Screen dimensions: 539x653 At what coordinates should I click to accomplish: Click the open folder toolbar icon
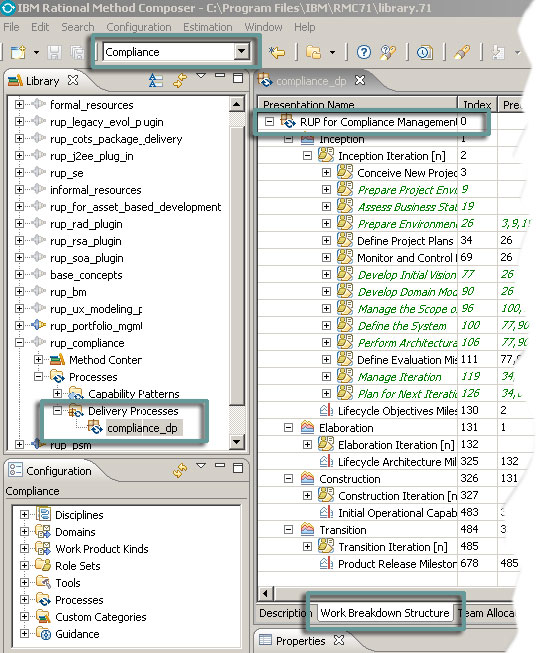(314, 52)
